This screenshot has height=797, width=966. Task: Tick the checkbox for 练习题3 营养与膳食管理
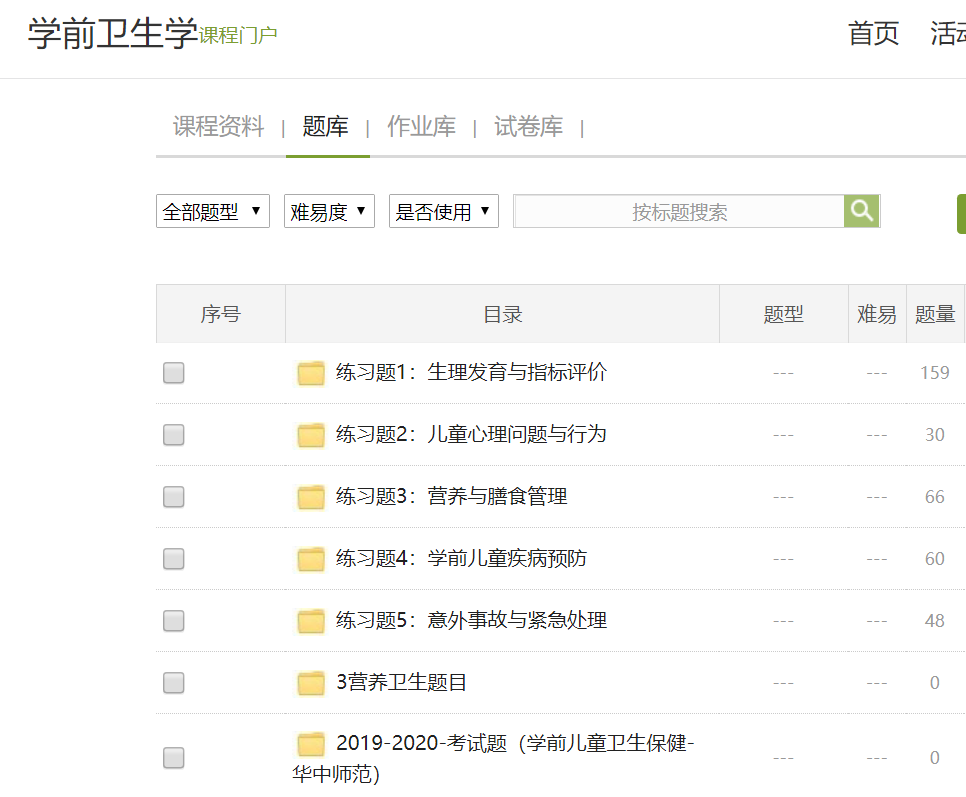(174, 497)
